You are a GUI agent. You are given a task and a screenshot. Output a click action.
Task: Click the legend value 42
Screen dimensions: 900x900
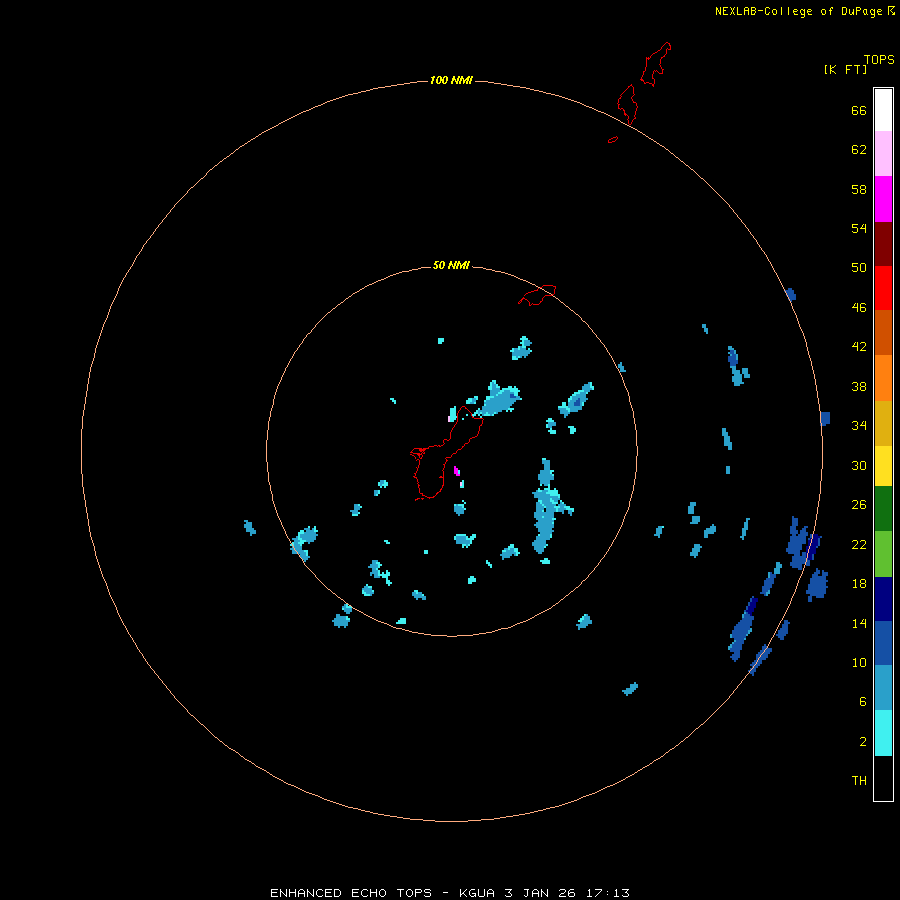(x=859, y=347)
